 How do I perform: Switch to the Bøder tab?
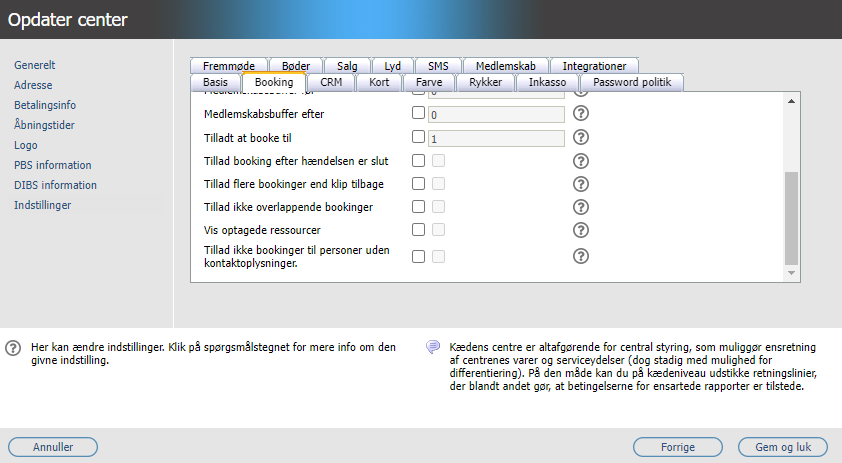296,66
